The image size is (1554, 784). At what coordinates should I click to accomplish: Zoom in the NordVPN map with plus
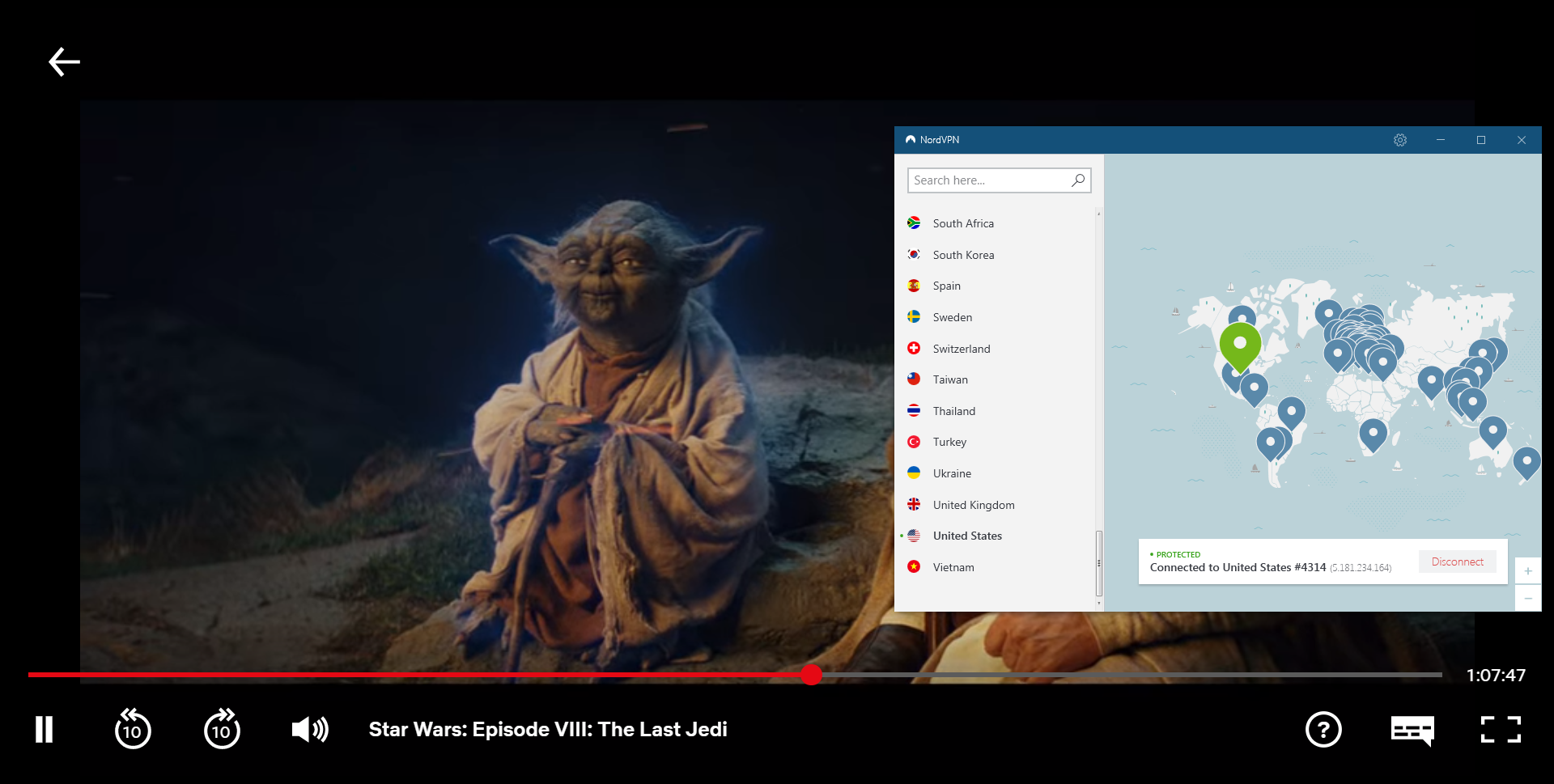pyautogui.click(x=1528, y=571)
